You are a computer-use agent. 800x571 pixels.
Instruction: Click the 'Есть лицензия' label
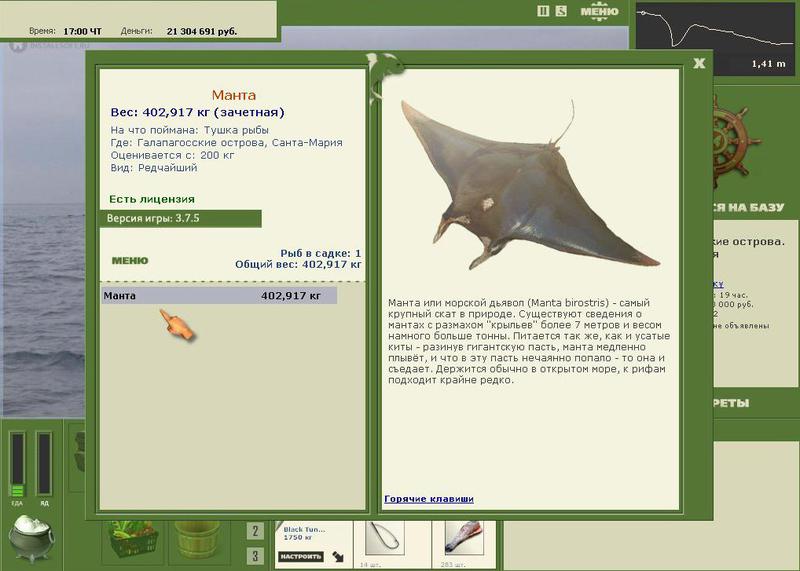pos(152,199)
